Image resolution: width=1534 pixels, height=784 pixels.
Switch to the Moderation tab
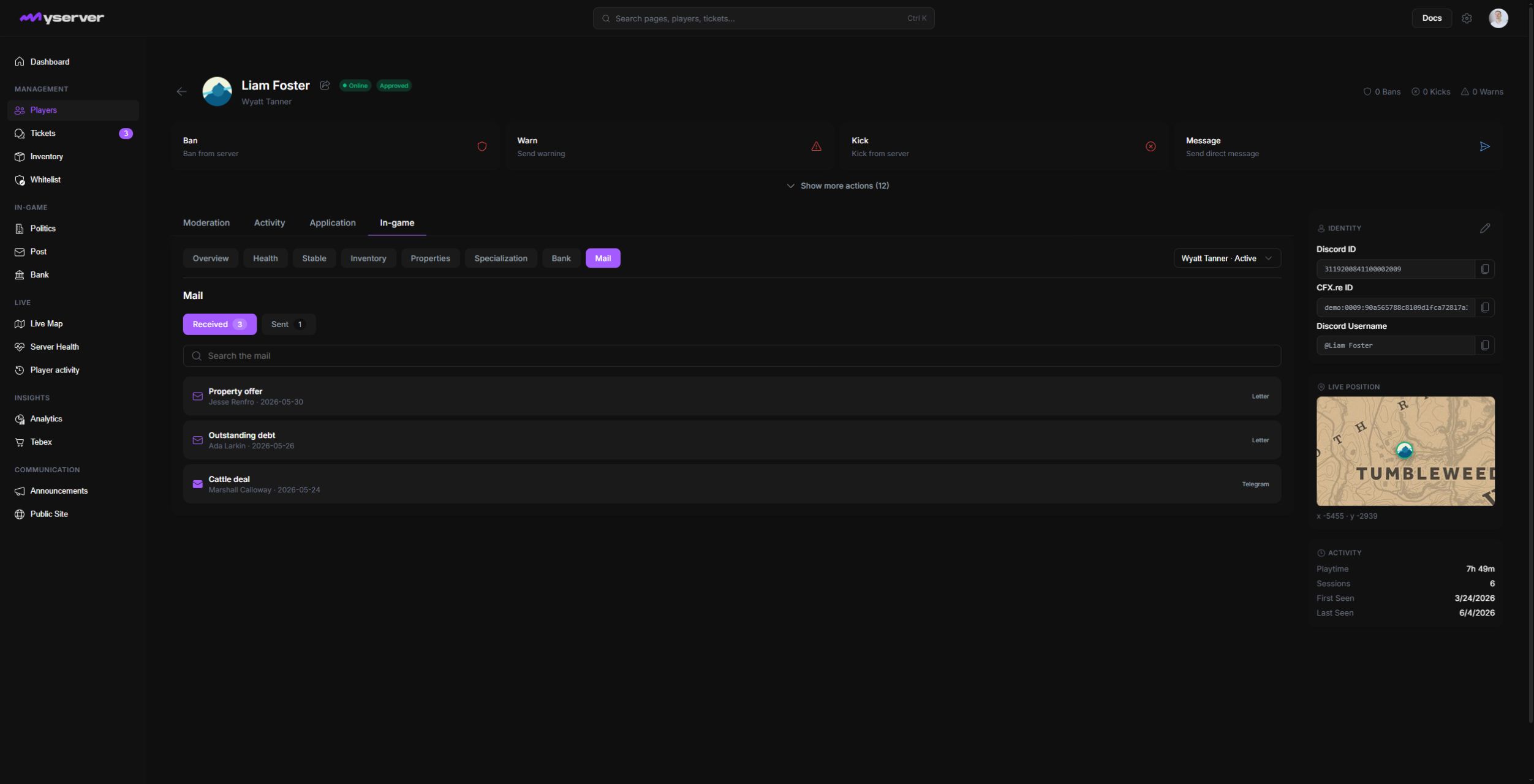pos(206,223)
